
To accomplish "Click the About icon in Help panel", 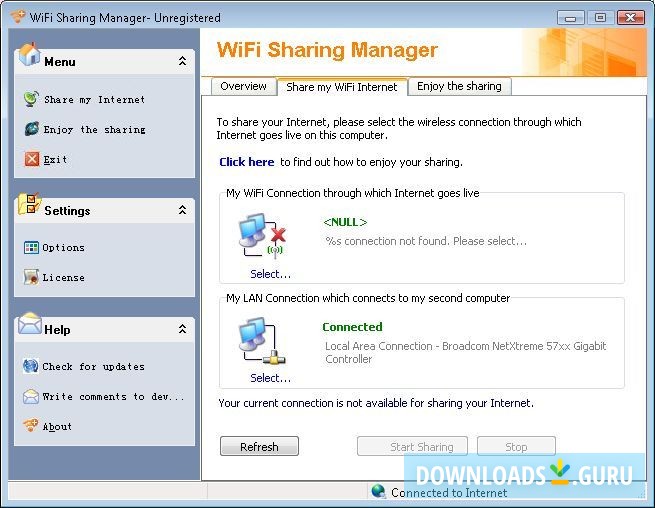I will click(31, 426).
